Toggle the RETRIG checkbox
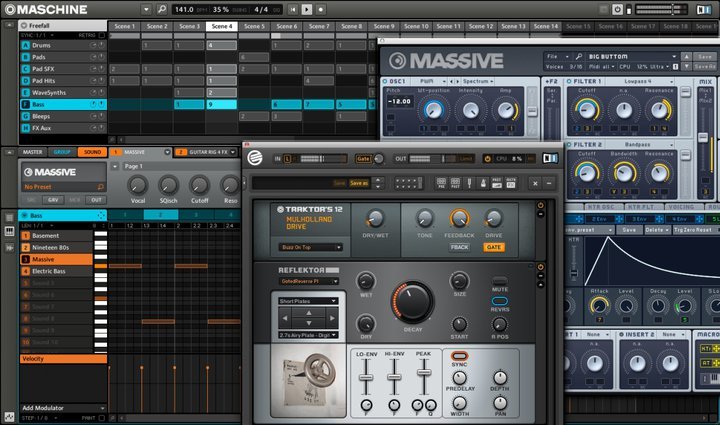This screenshot has height=425, width=720. click(x=102, y=35)
